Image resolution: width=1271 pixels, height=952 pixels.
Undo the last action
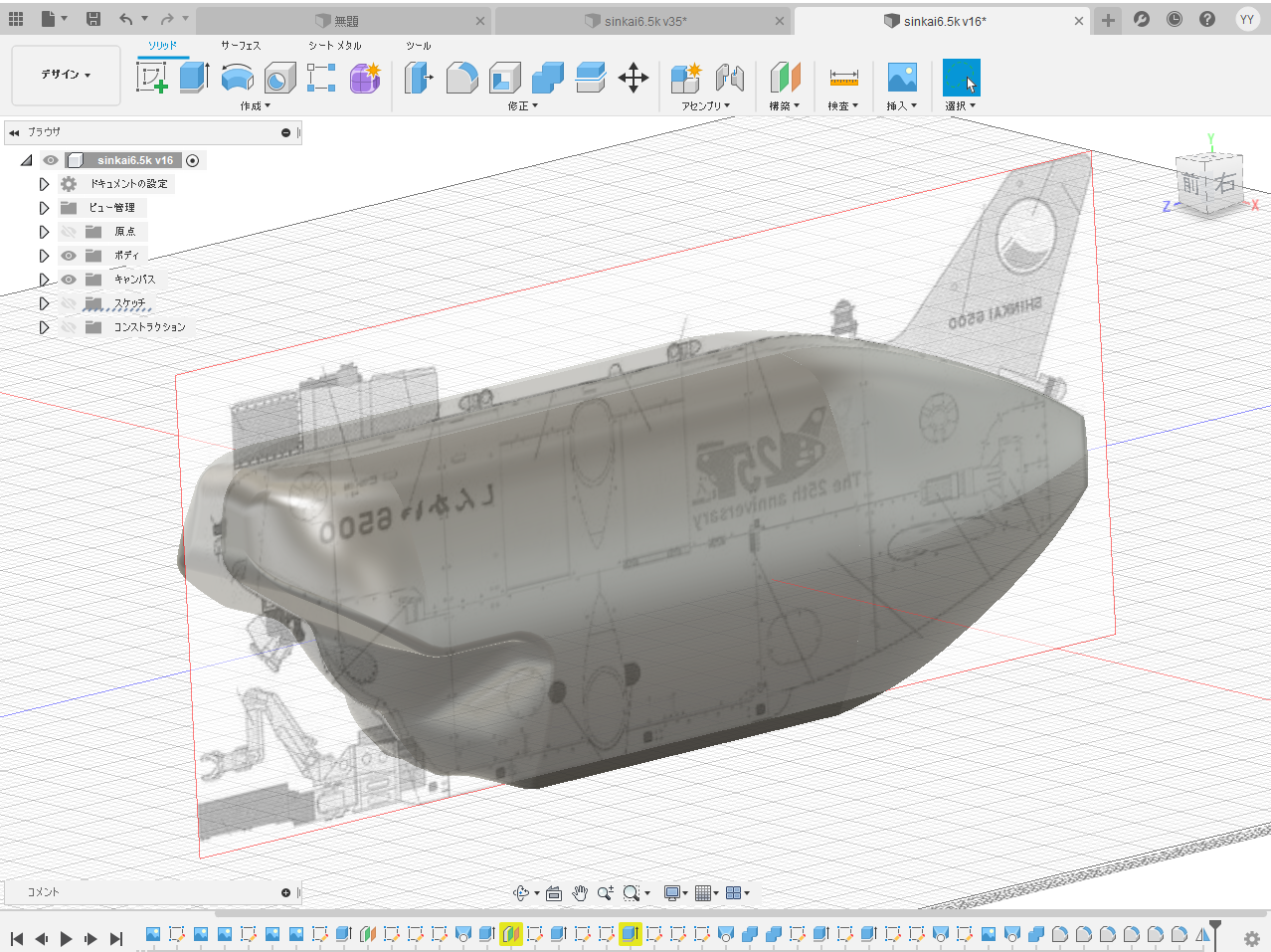click(125, 19)
